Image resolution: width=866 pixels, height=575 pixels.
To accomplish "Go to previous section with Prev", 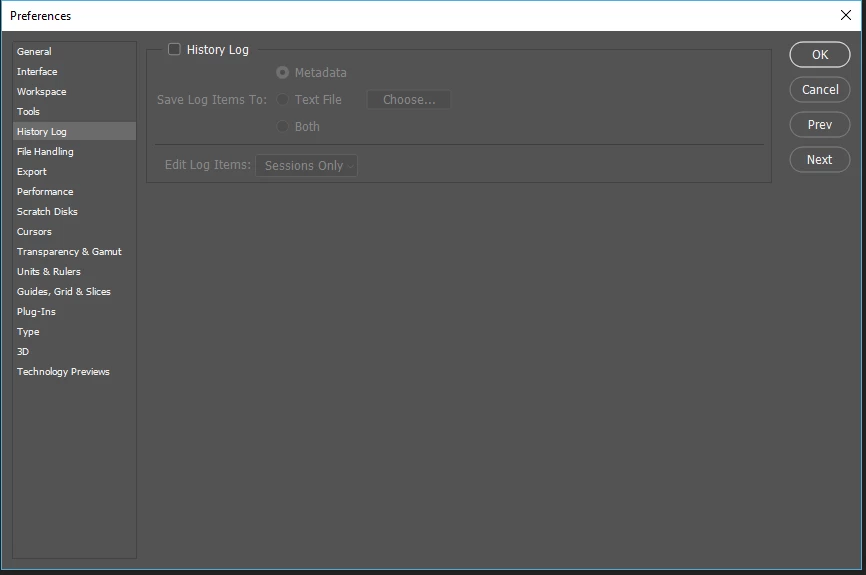I will coord(820,125).
